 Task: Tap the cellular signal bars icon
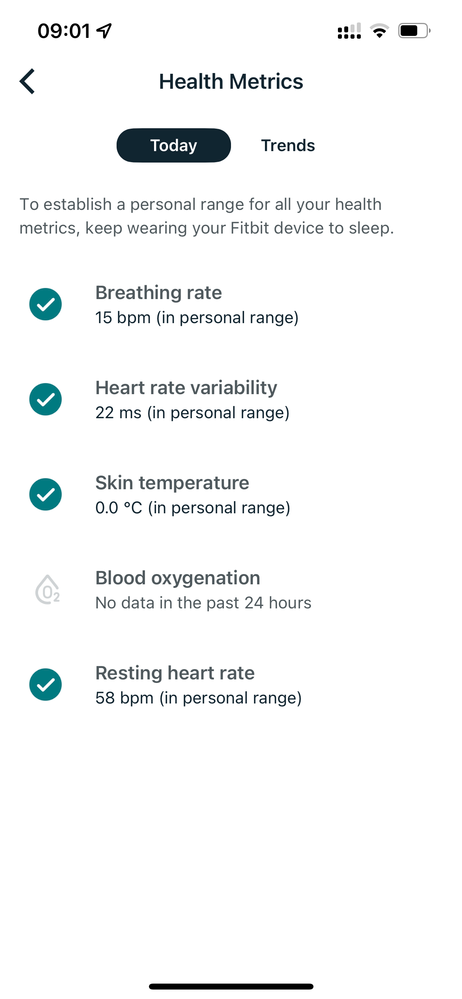349,31
